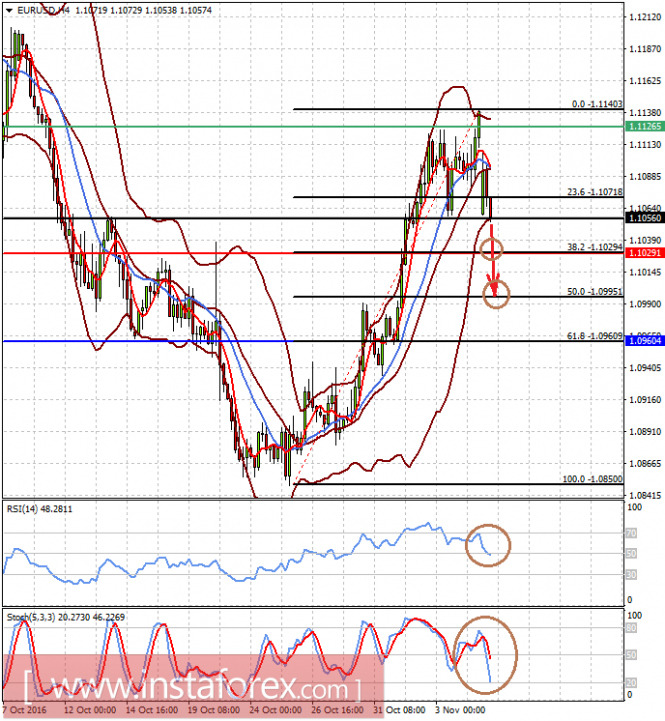Click the brown circle on Stochastic panel
The height and width of the screenshot is (721, 665).
click(x=485, y=655)
